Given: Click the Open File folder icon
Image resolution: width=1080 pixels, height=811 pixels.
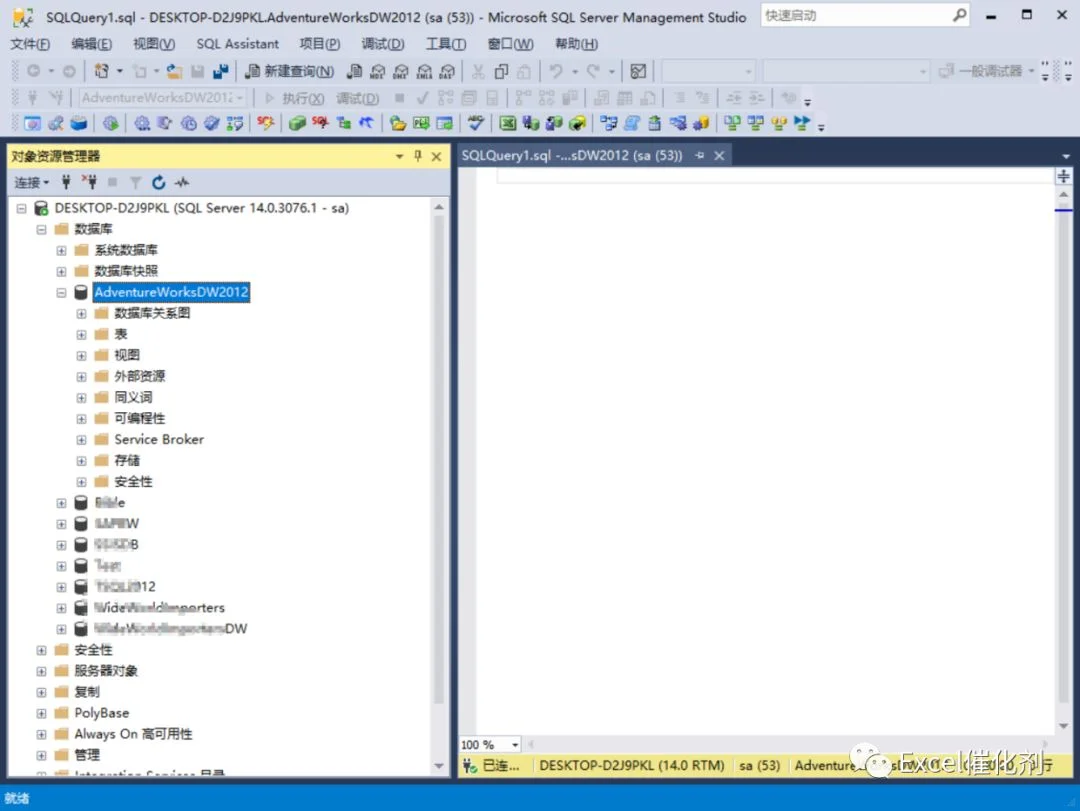Looking at the screenshot, I should click(174, 71).
